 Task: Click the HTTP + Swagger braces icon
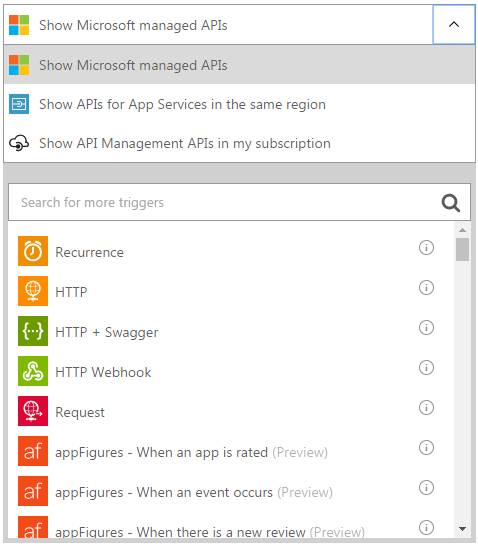coord(33,331)
